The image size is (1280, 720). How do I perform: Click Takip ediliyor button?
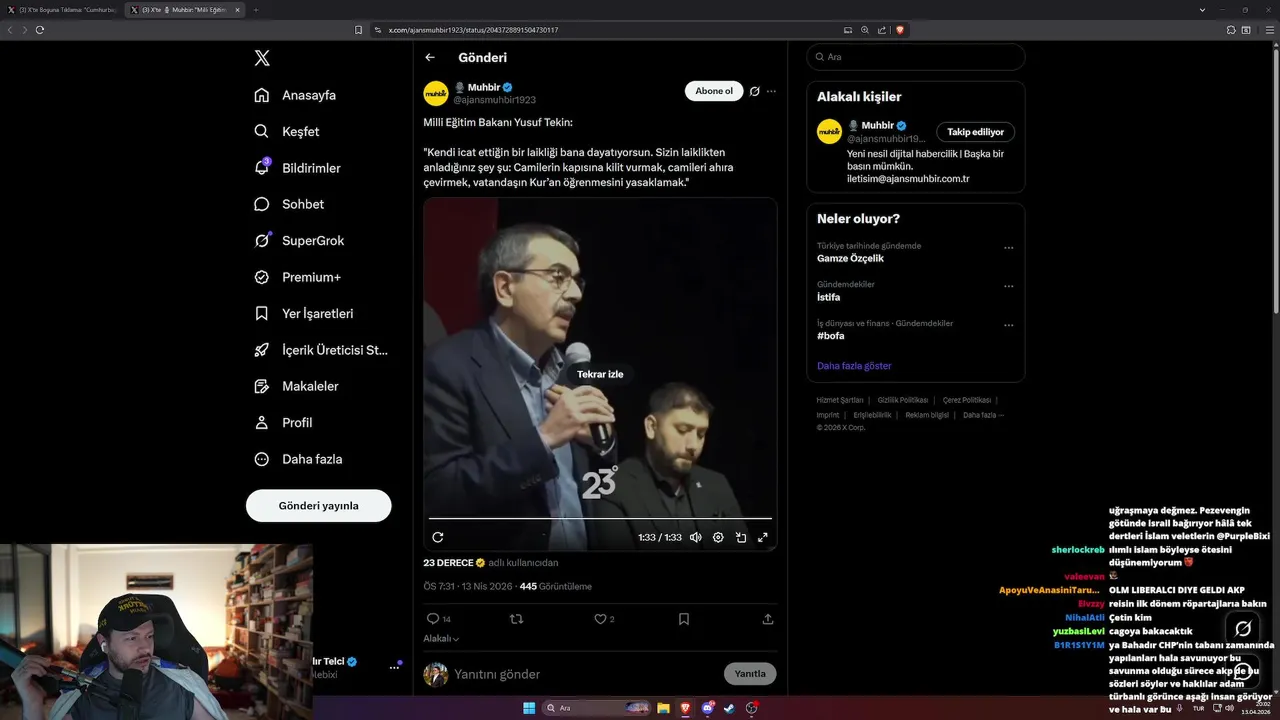tap(976, 132)
